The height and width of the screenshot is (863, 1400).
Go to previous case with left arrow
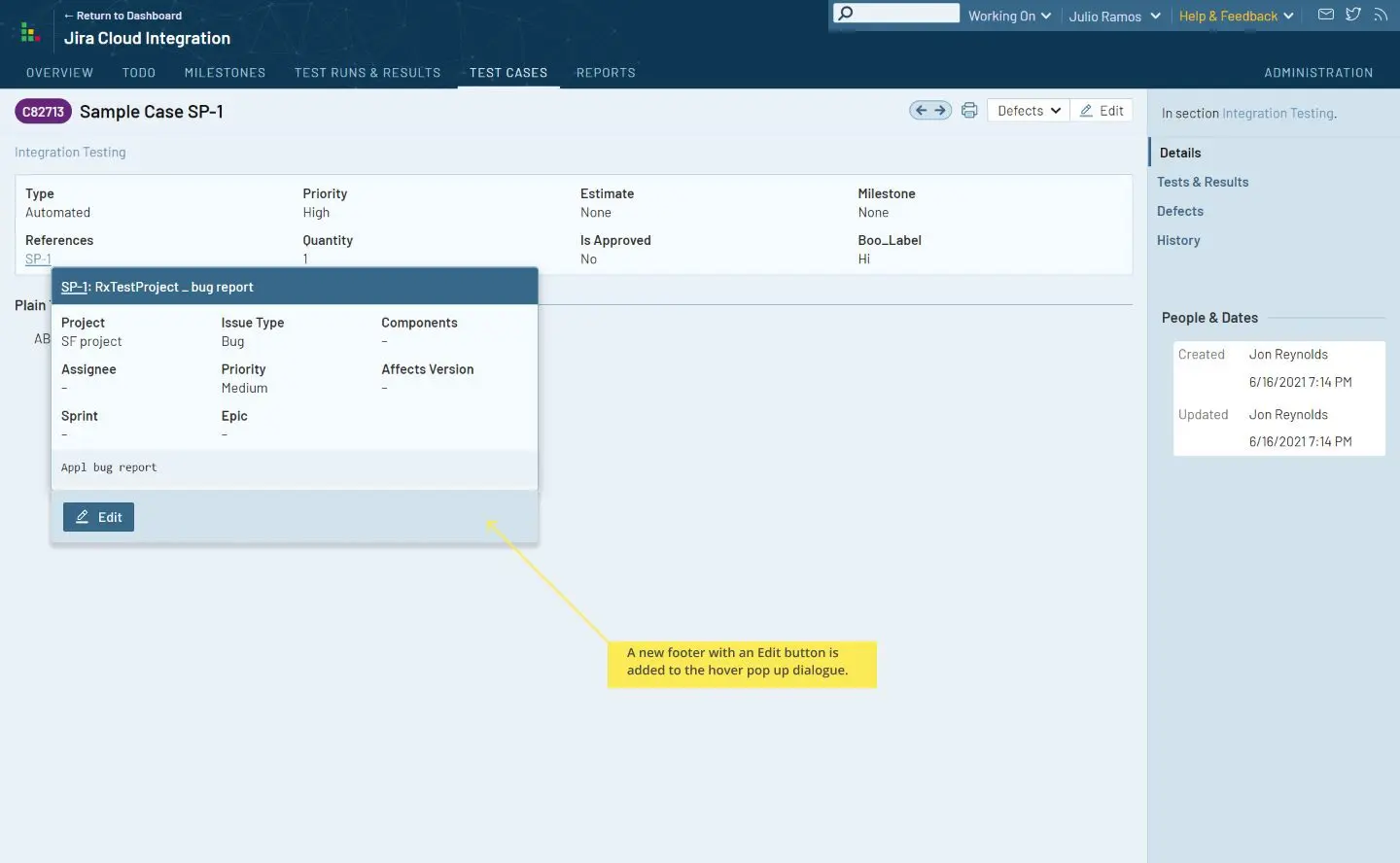(x=921, y=111)
